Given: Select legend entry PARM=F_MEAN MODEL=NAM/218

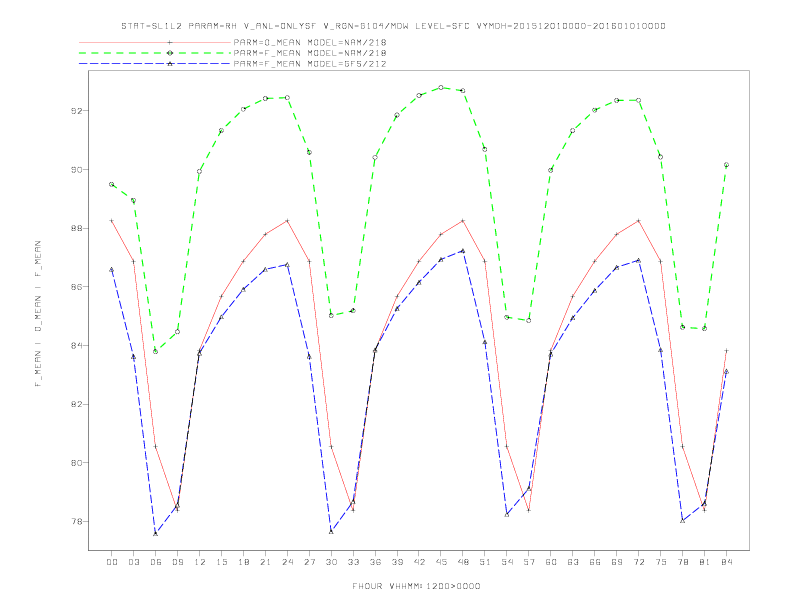Looking at the screenshot, I should point(310,53).
